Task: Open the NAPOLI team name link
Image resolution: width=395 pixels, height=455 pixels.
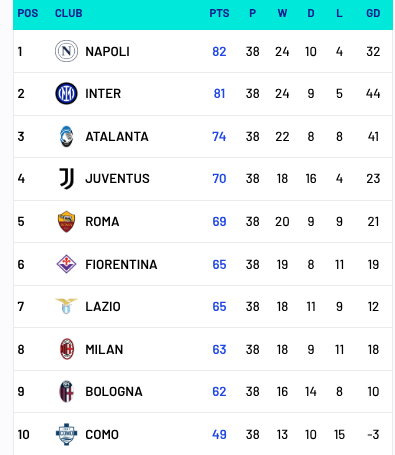Action: (107, 52)
